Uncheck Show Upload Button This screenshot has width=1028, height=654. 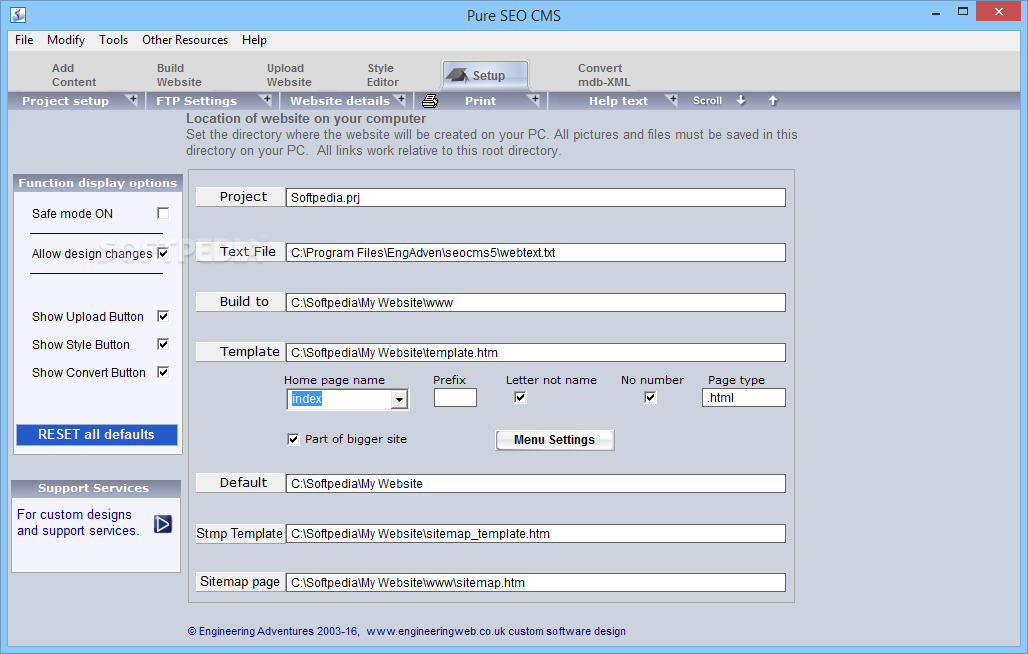[x=163, y=317]
